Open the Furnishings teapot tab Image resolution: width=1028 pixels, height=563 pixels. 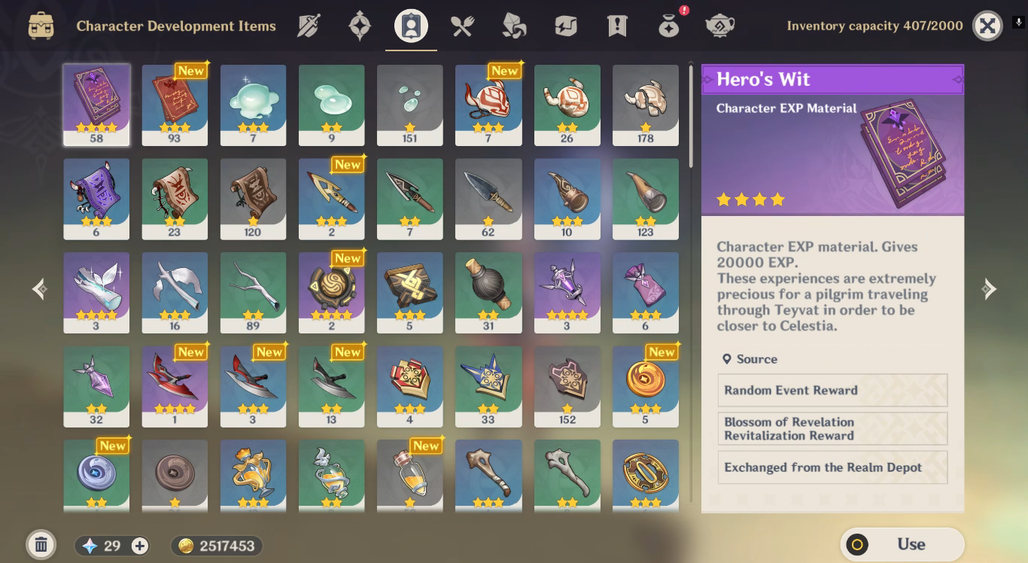coord(720,26)
